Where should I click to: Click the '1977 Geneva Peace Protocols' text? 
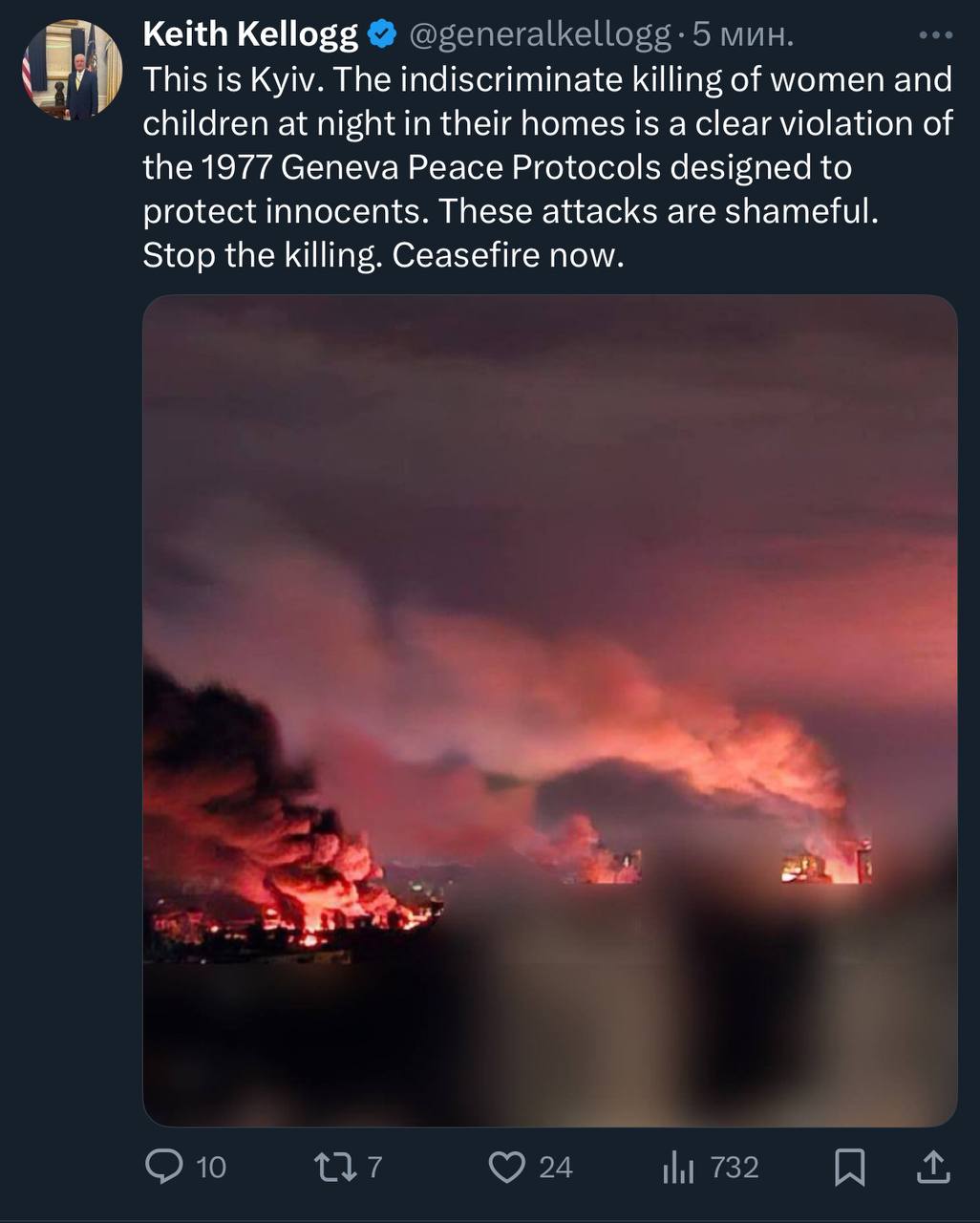(x=430, y=167)
